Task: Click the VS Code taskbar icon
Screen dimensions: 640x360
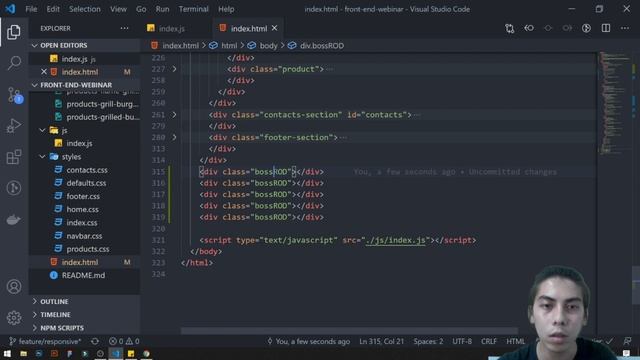Action: pyautogui.click(x=116, y=353)
